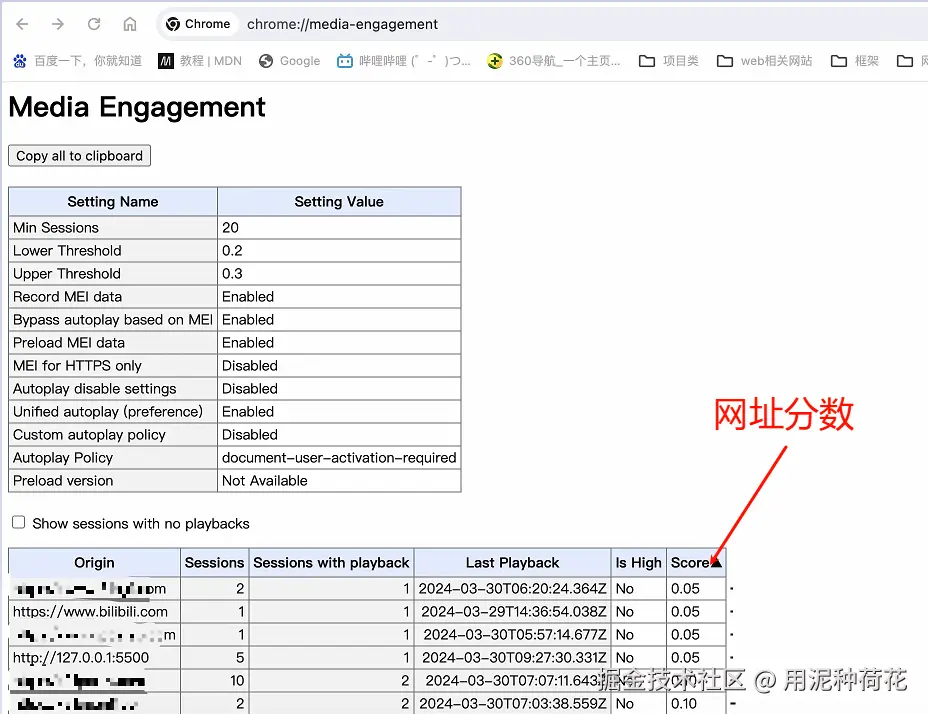
Task: Click the 0.10 score cell
Action: click(695, 703)
